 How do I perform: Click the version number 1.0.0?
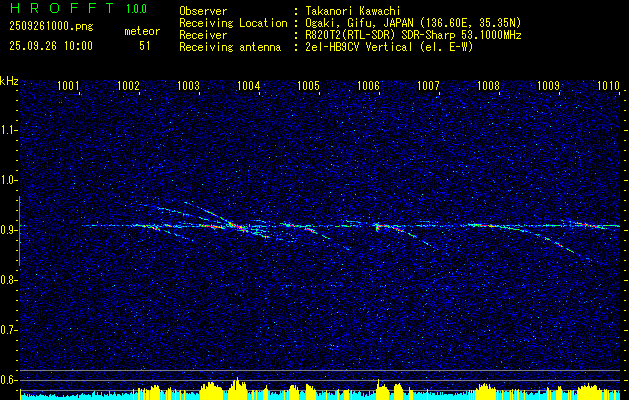coord(136,9)
